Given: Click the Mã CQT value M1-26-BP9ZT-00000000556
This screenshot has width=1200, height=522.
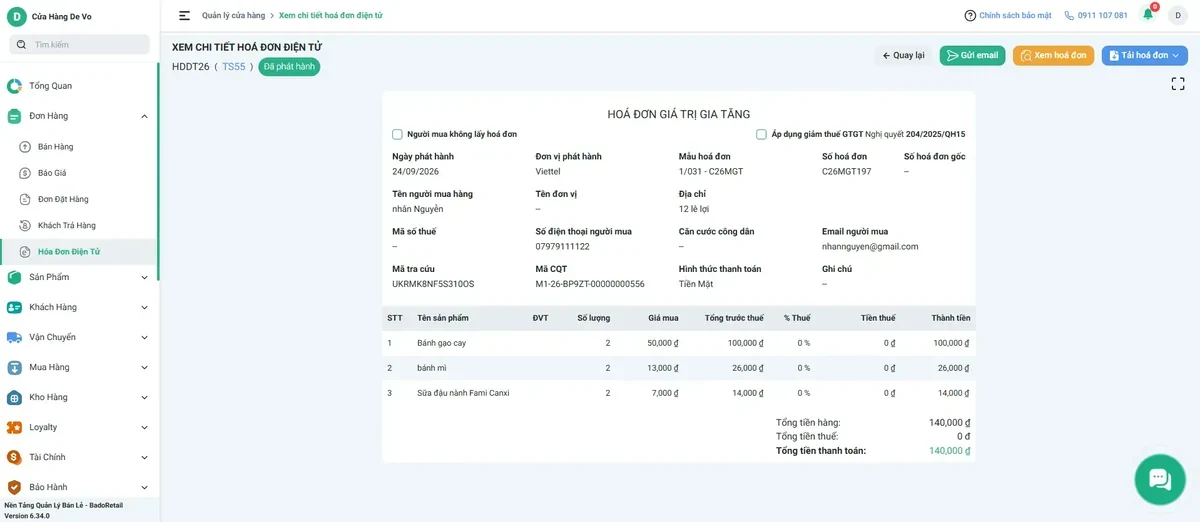Looking at the screenshot, I should coord(590,284).
